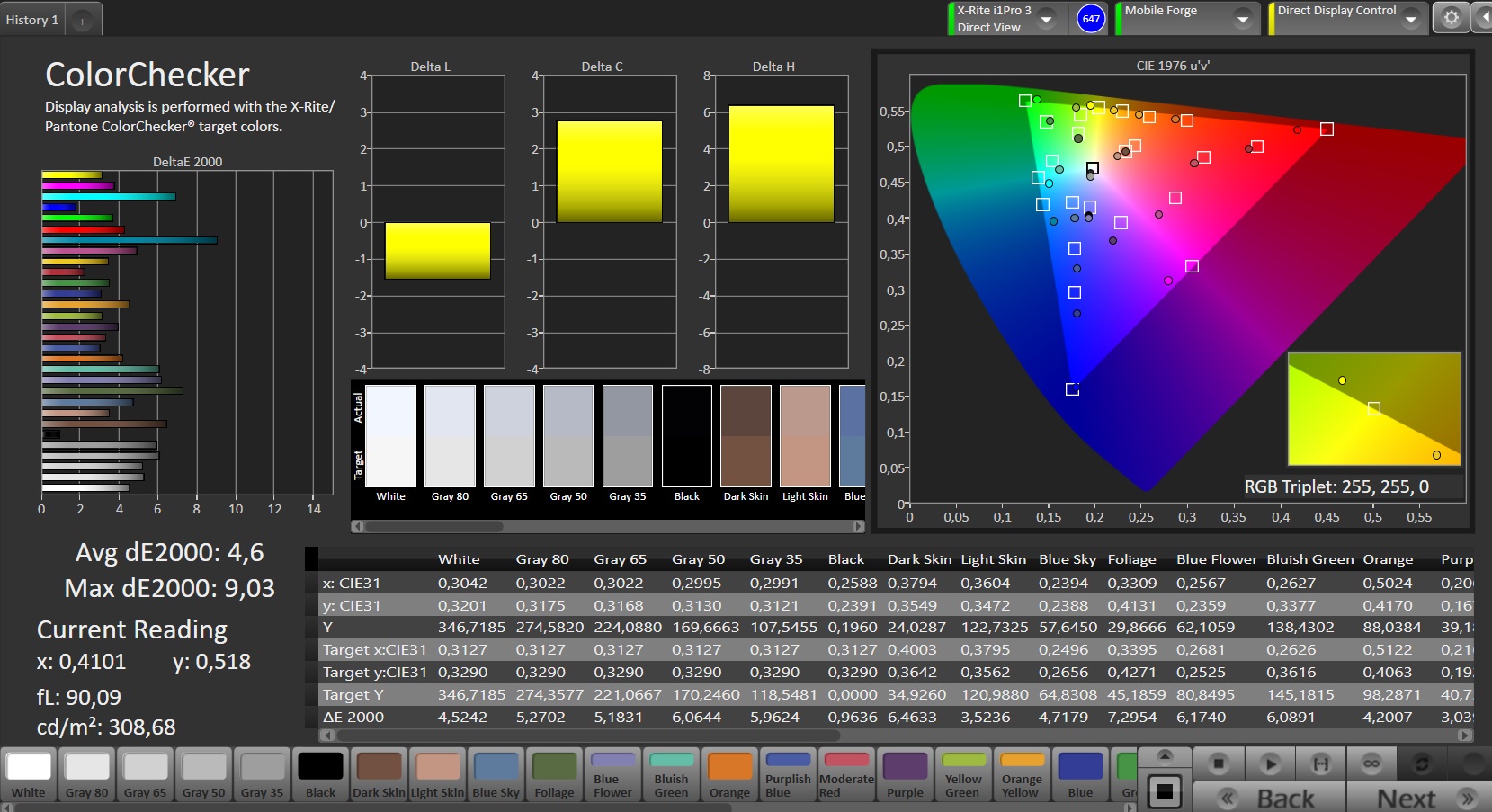Click the play read-series icon
The height and width of the screenshot is (812, 1492).
[x=1270, y=763]
